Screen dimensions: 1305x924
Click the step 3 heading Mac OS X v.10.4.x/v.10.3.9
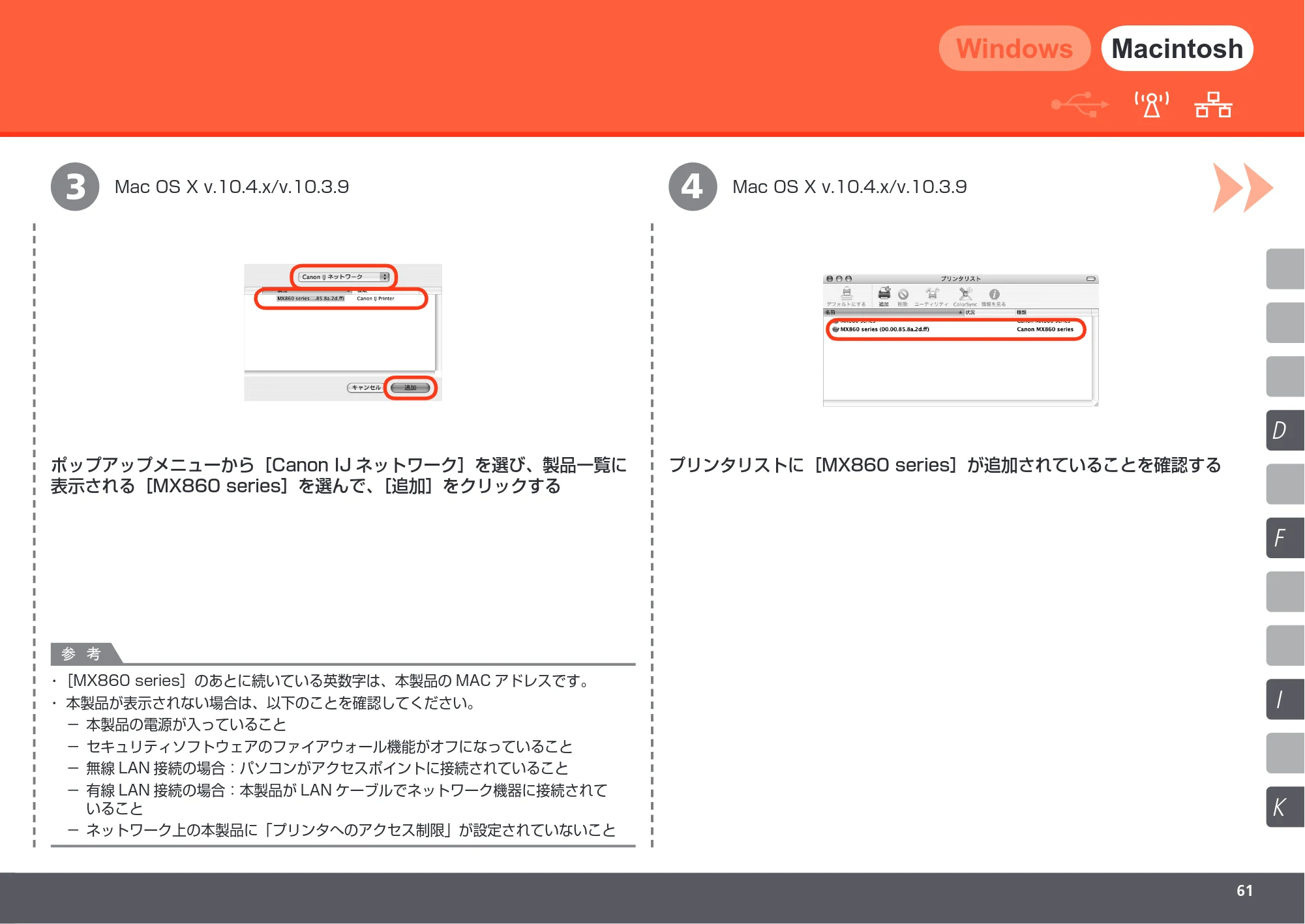pyautogui.click(x=232, y=187)
